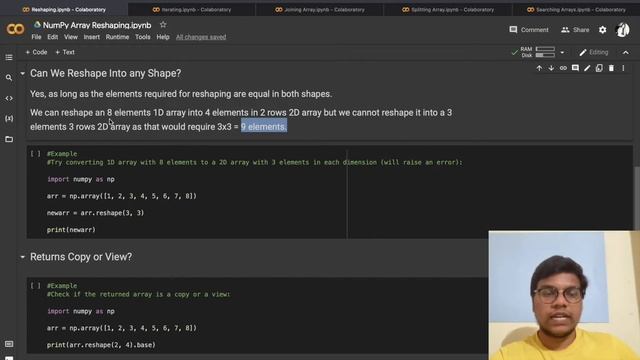Click the Share button
This screenshot has width=640, height=360.
coord(575,30)
